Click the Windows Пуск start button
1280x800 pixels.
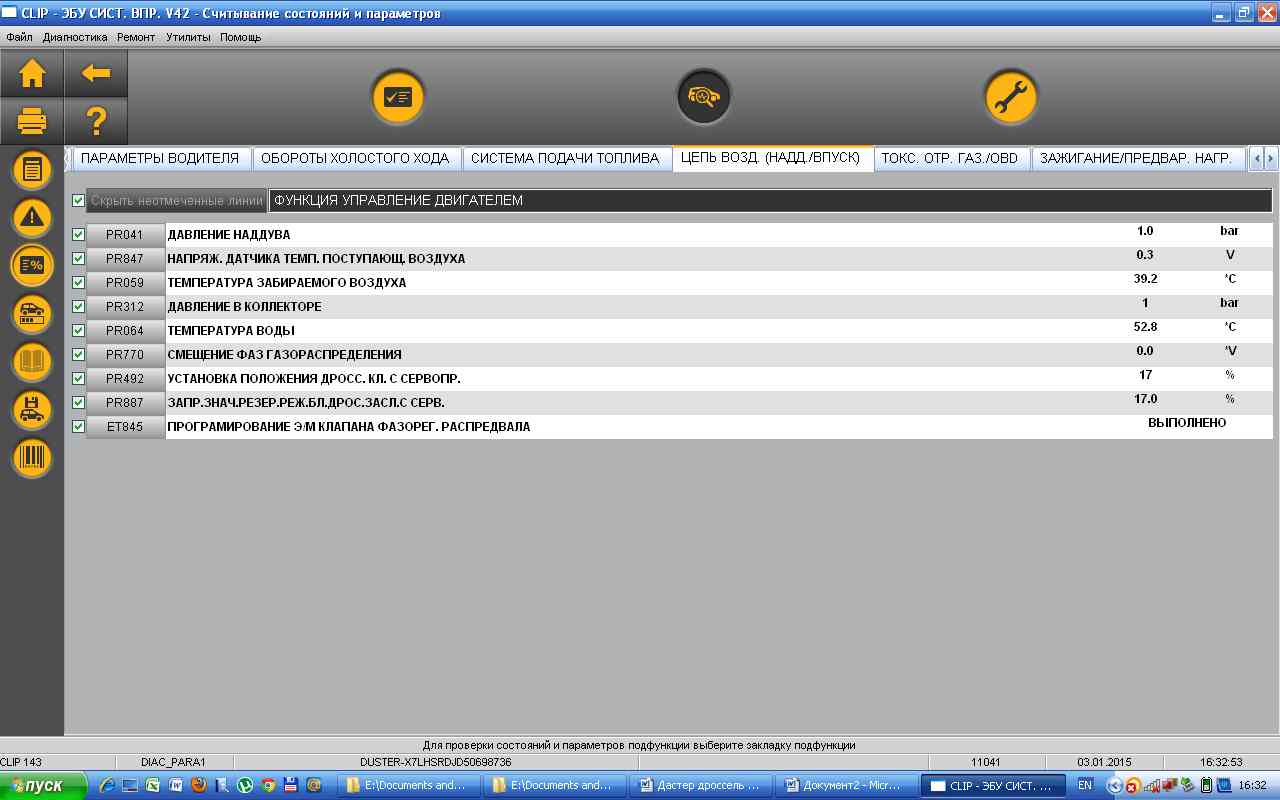tap(42, 786)
